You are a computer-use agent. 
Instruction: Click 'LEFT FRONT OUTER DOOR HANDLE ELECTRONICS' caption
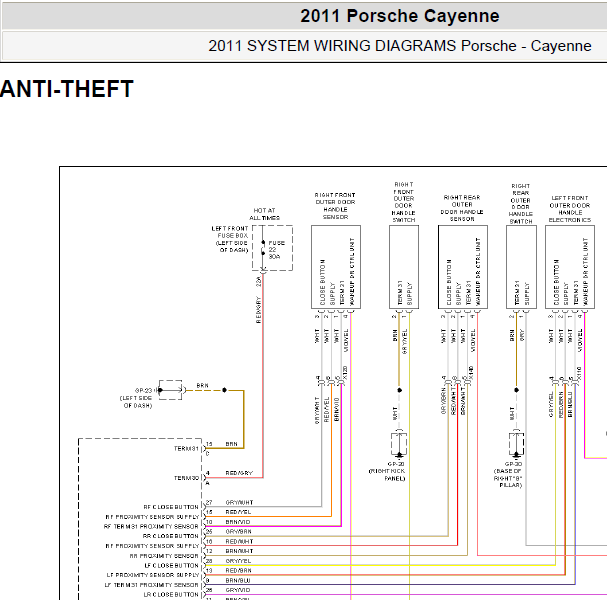pos(570,209)
